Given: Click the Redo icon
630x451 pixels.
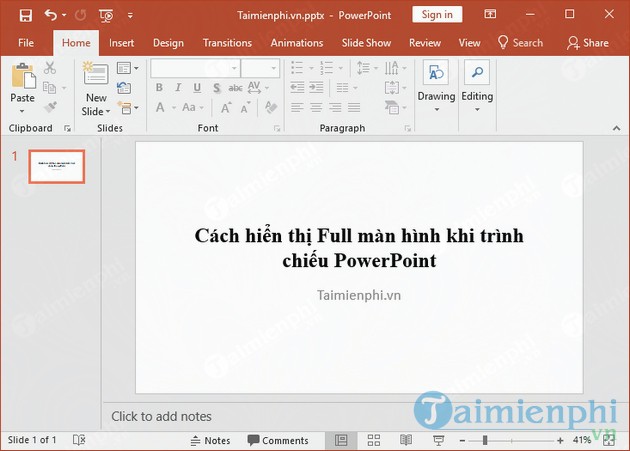Looking at the screenshot, I should pos(80,15).
